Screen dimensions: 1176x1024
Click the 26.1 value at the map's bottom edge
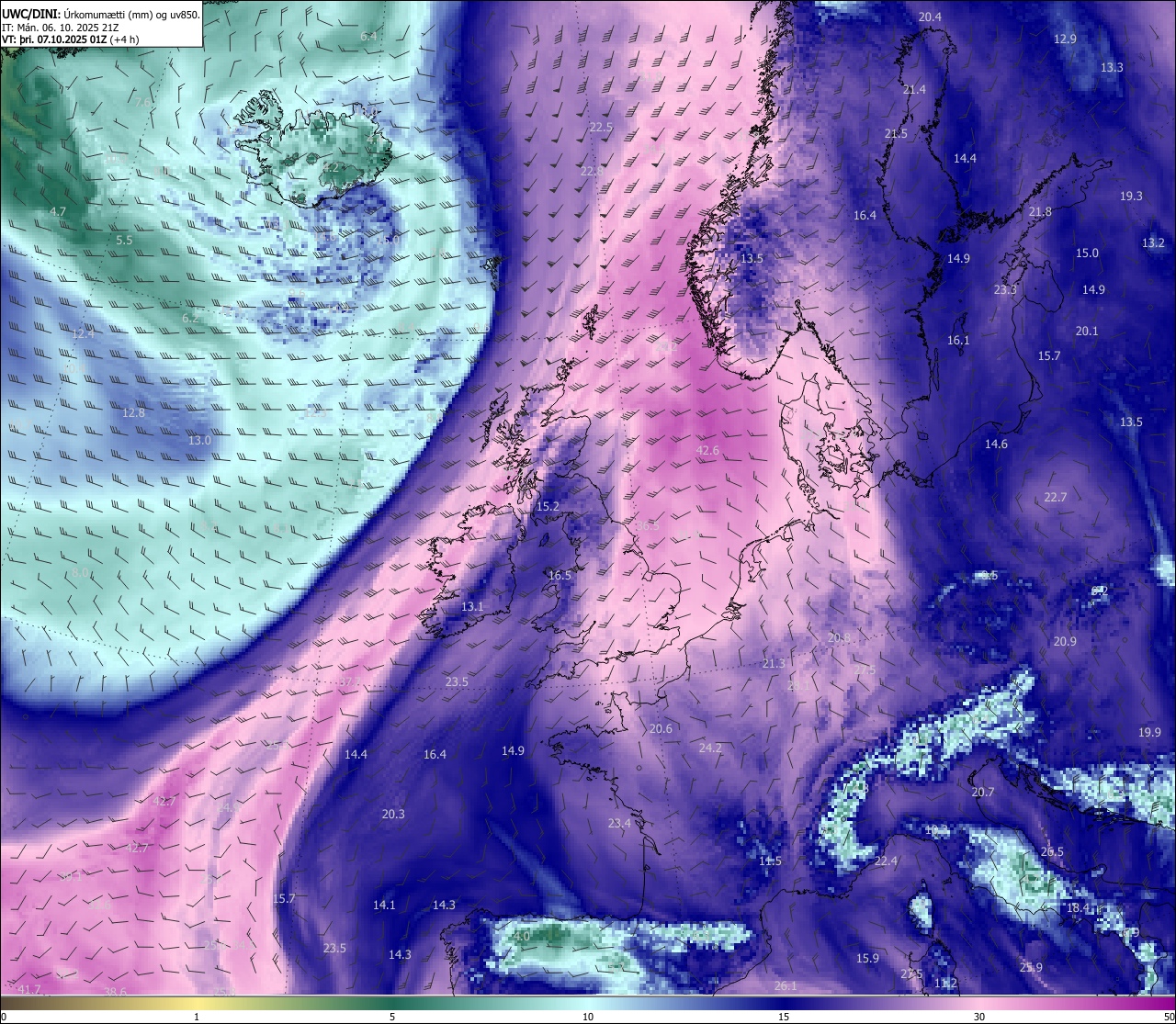[786, 985]
